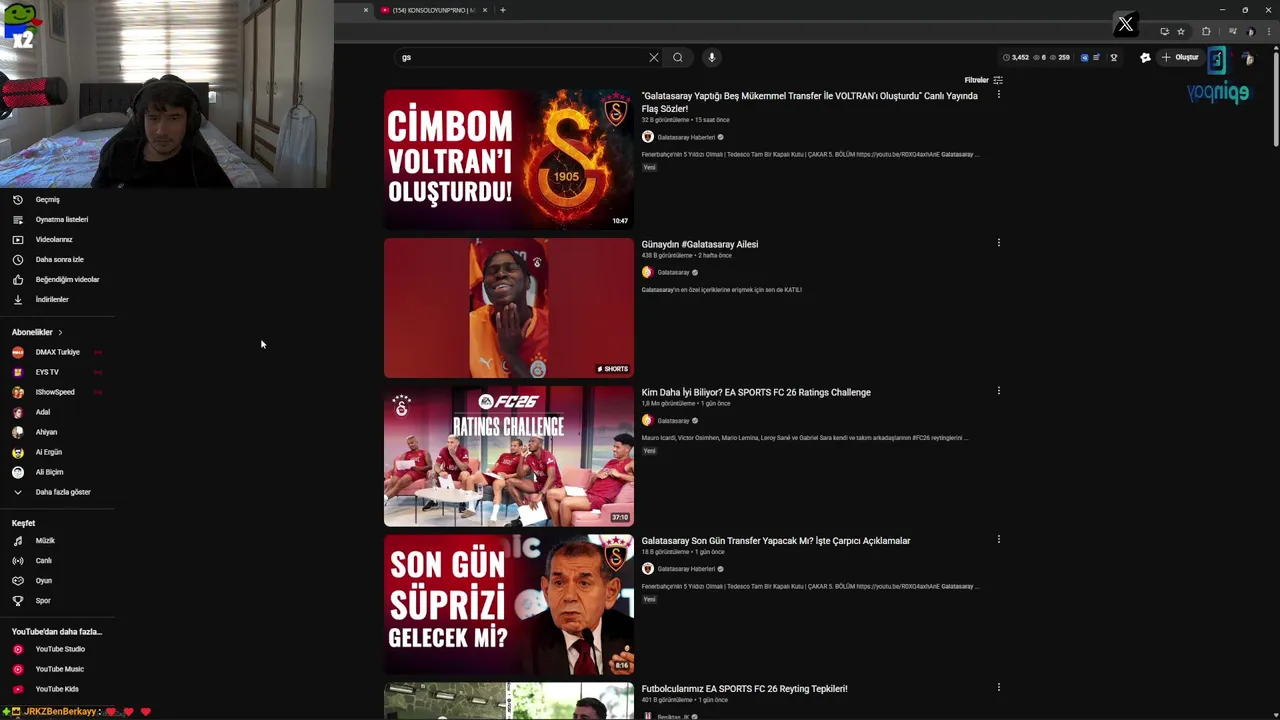Screen dimensions: 1280x720
Task: Open the 'Kim Daha İyi Biliyor?' video title
Action: coord(756,393)
